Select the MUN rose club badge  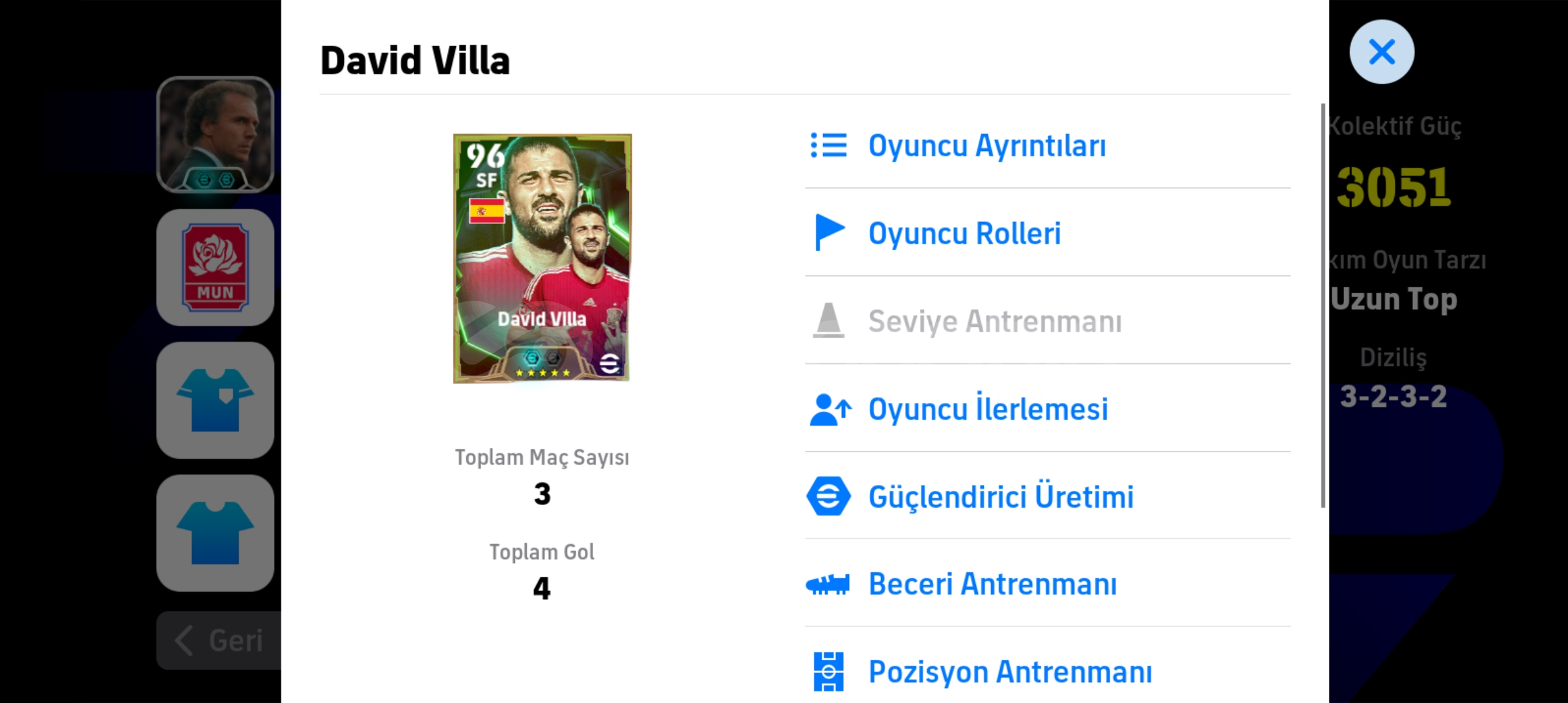[215, 268]
